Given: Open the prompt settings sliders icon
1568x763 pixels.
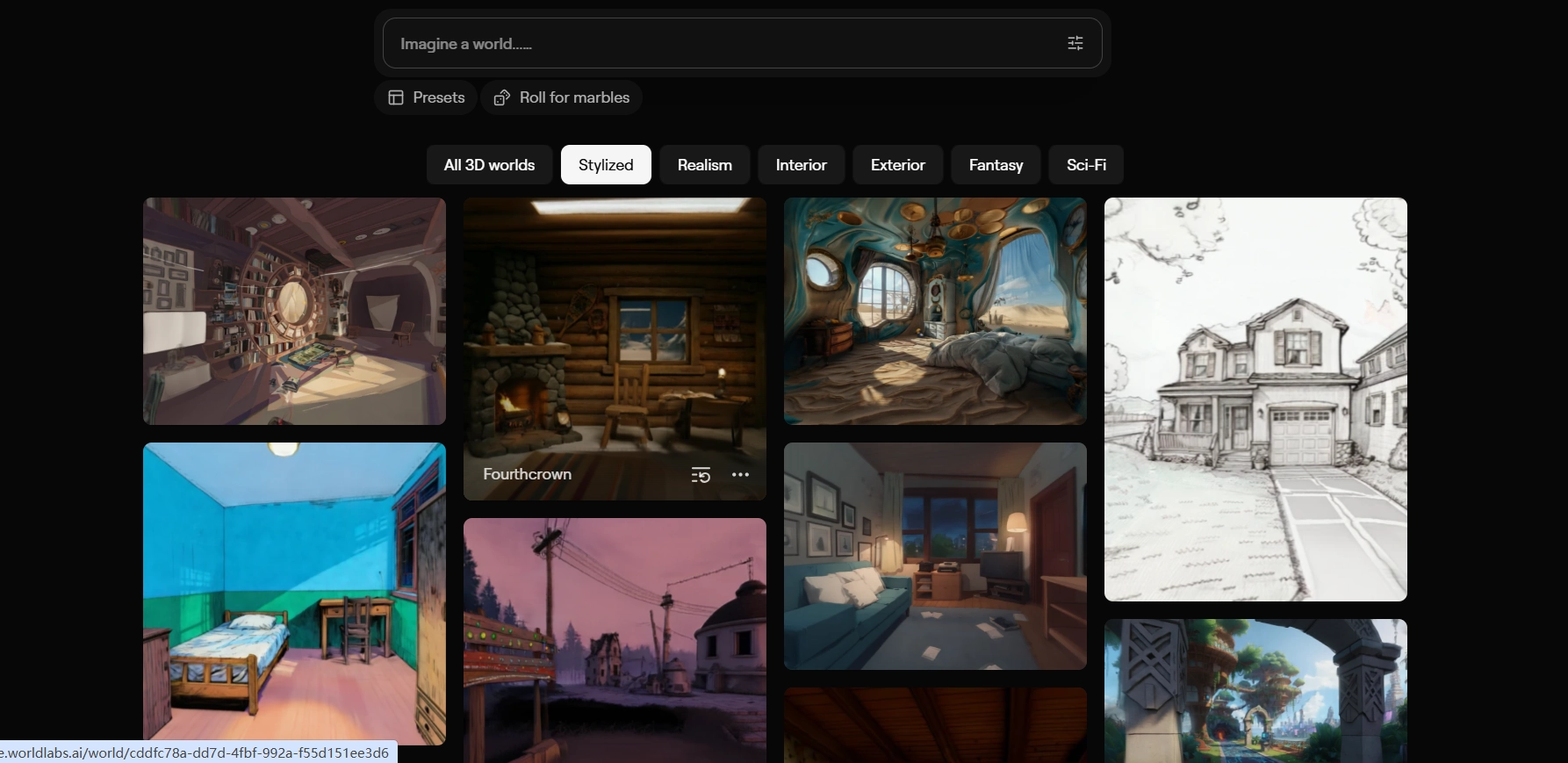Looking at the screenshot, I should (x=1075, y=43).
